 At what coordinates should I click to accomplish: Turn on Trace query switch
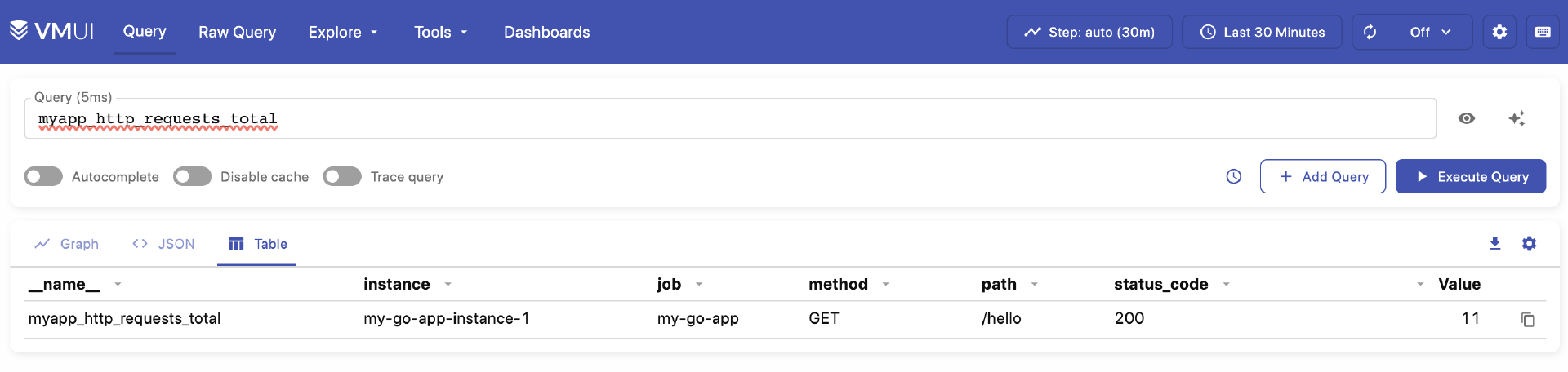342,176
